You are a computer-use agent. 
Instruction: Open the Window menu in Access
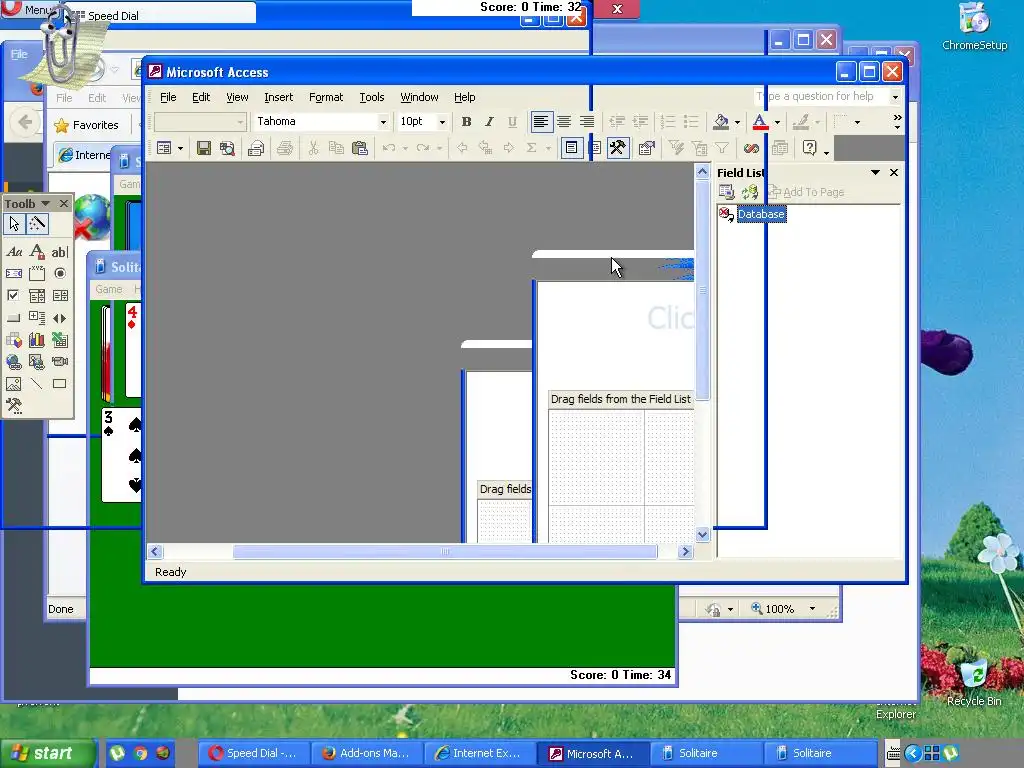pos(419,97)
